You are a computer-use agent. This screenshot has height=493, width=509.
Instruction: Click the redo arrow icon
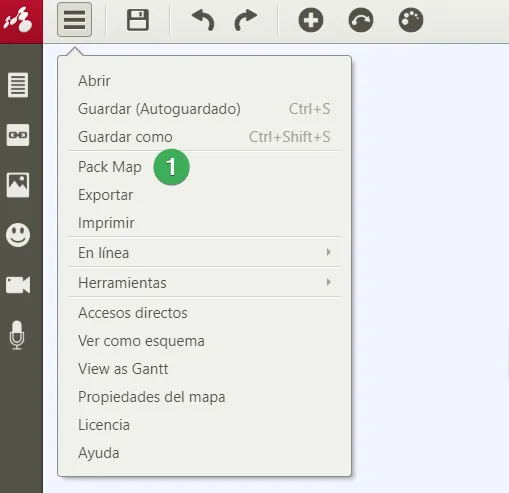(246, 20)
